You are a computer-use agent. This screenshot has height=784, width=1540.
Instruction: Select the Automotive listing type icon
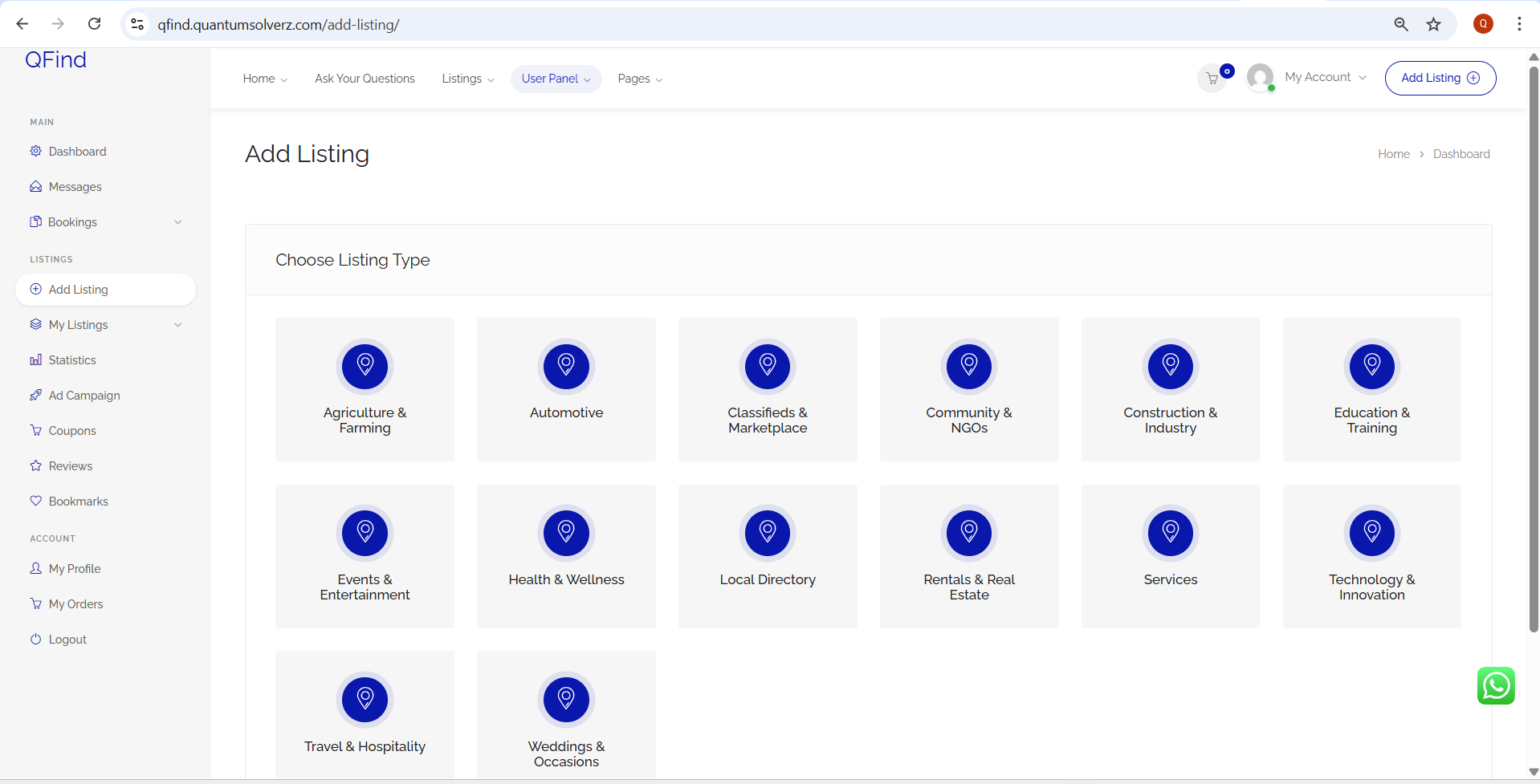click(x=566, y=366)
